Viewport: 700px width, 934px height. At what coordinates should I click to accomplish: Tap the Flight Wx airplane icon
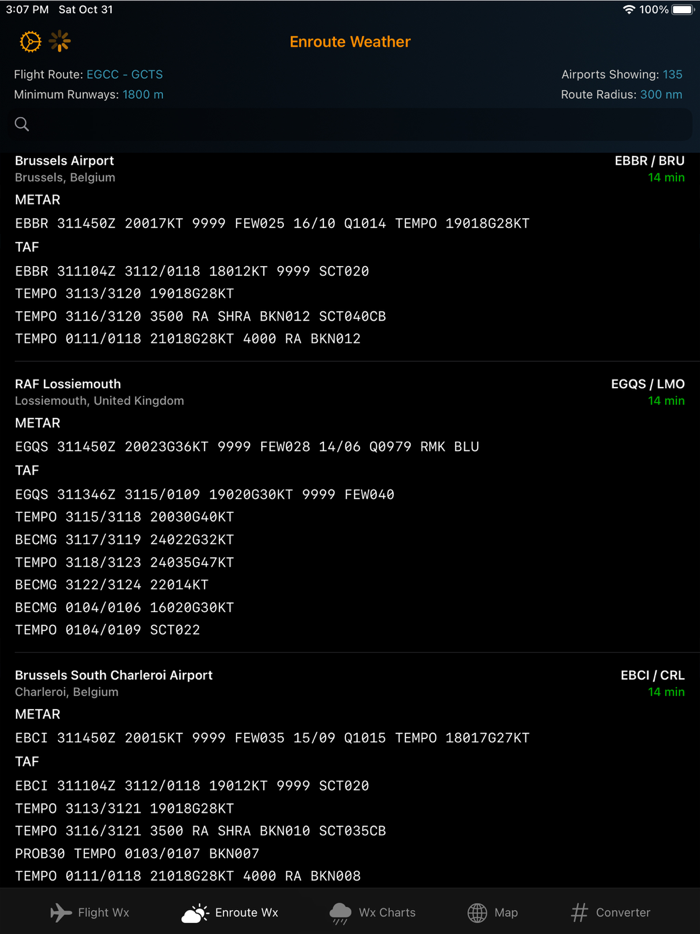(x=61, y=912)
